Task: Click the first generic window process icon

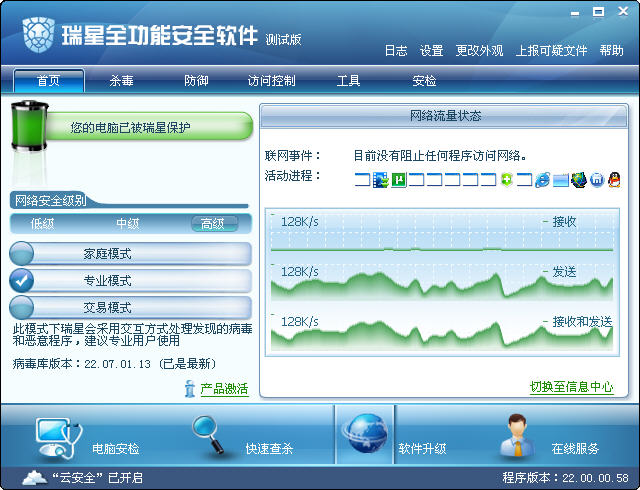Action: coord(362,180)
